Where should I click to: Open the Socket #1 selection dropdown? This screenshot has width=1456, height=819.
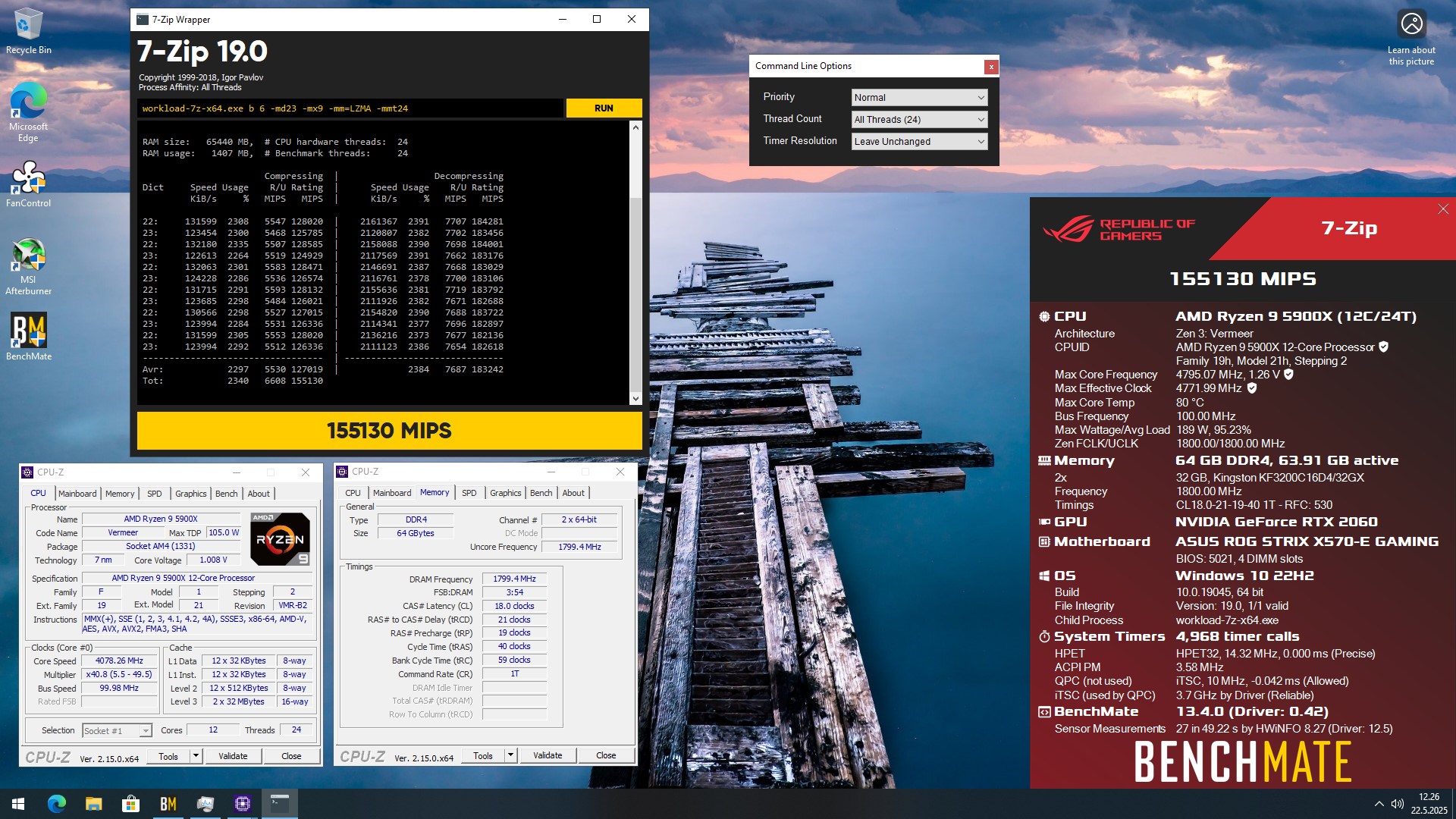[117, 731]
